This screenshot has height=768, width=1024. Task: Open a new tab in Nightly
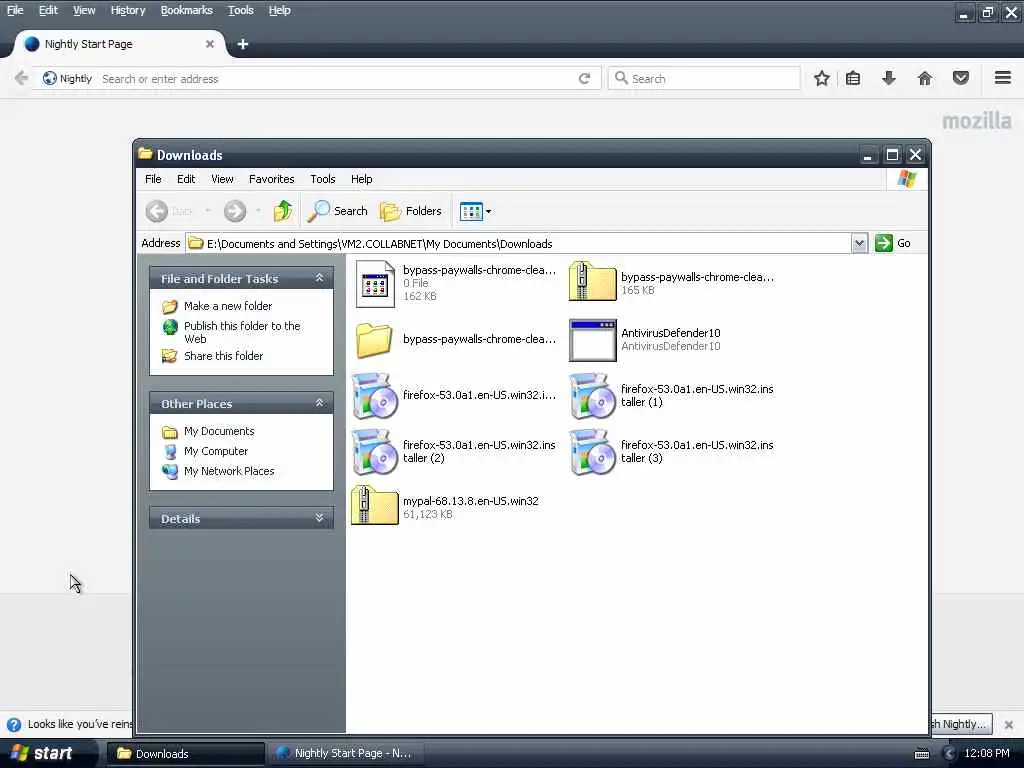click(x=243, y=44)
